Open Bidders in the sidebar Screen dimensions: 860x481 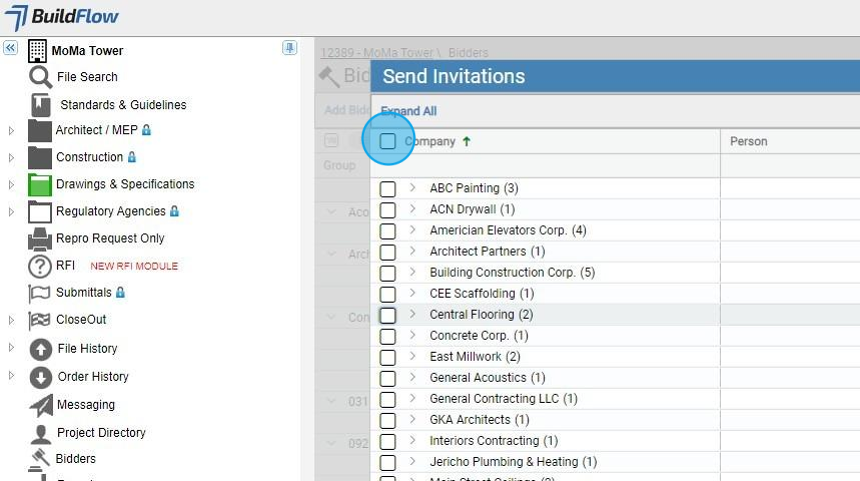click(76, 459)
